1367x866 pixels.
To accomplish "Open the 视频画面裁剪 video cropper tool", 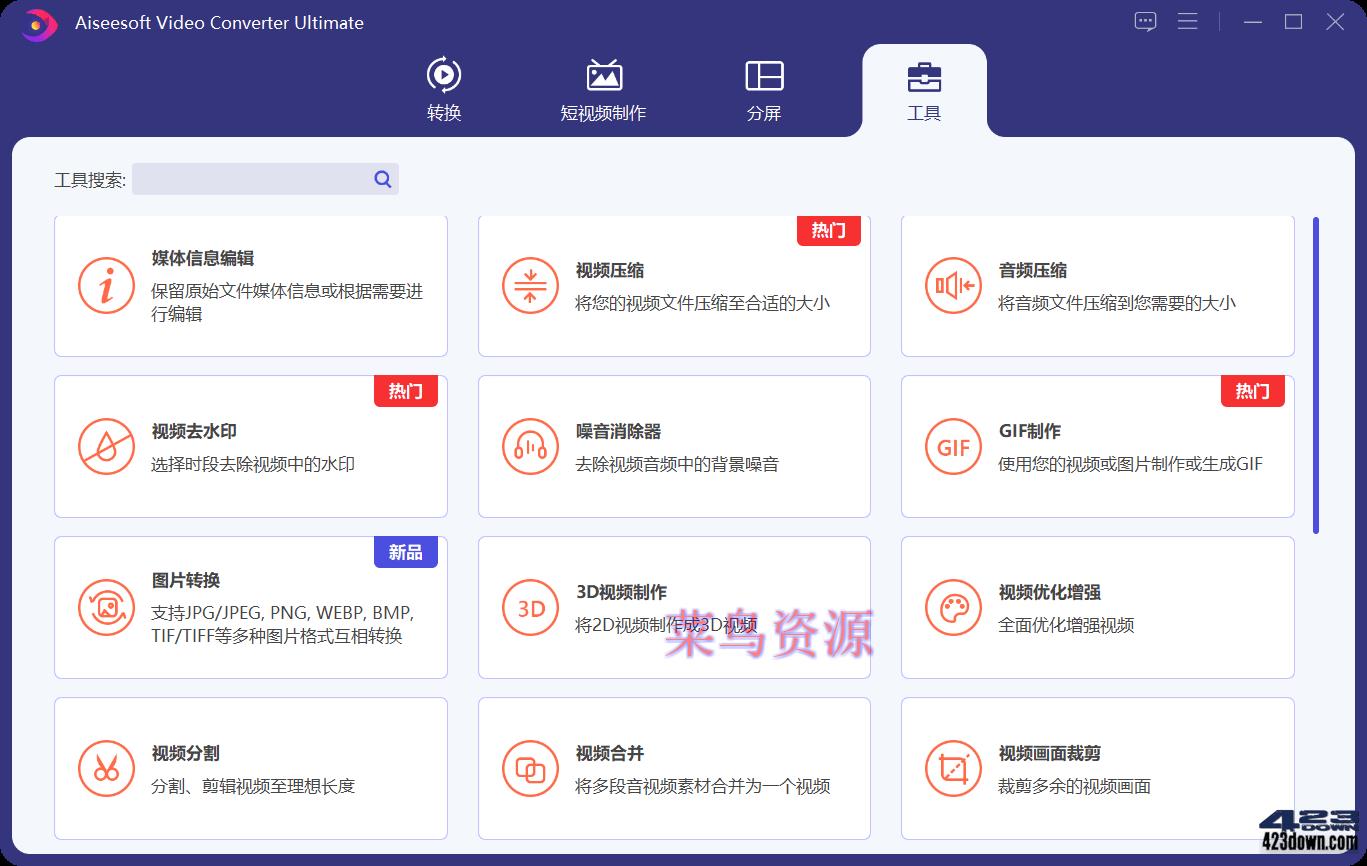I will (1097, 769).
